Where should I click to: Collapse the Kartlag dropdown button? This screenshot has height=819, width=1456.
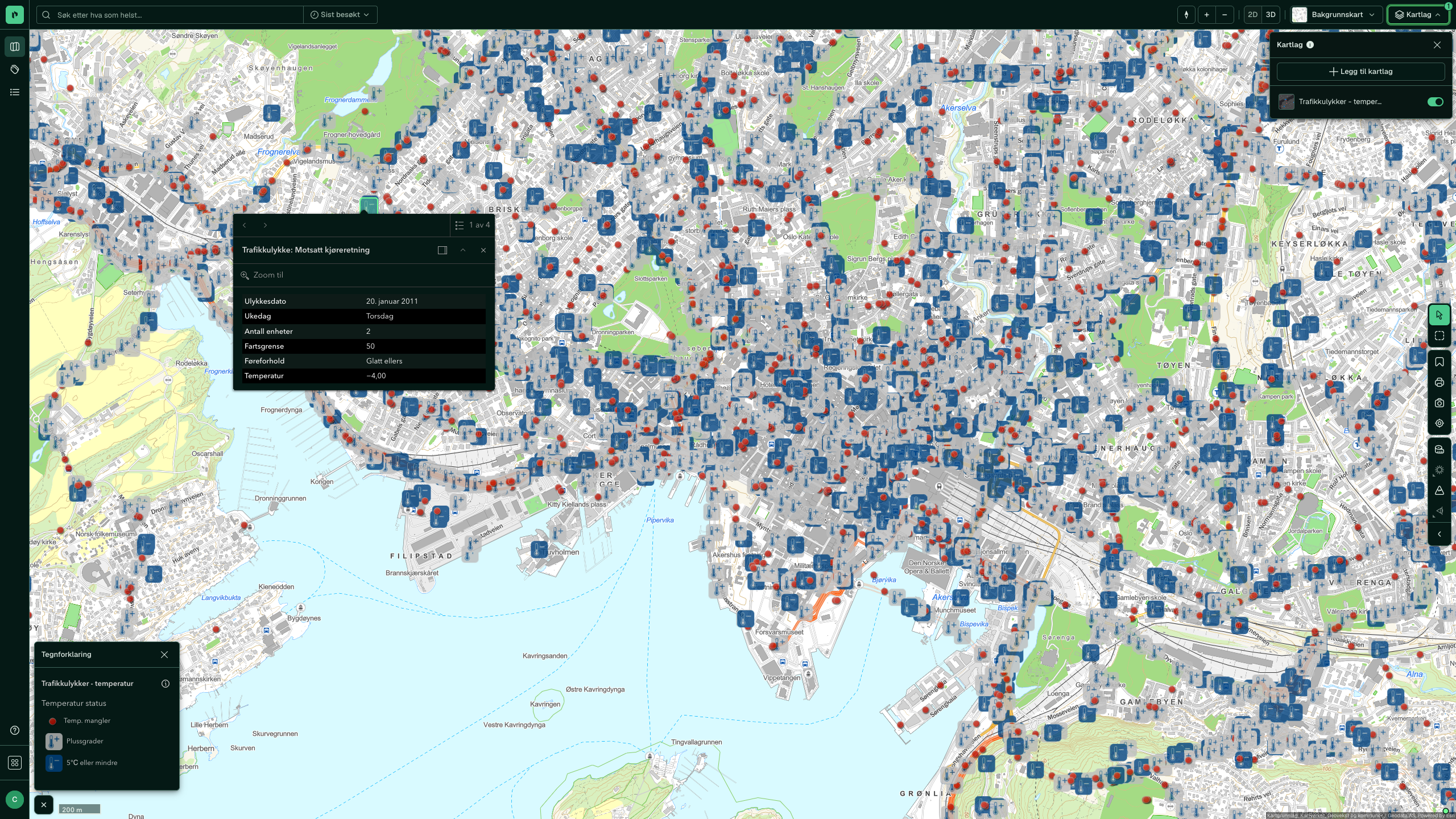point(1418,15)
